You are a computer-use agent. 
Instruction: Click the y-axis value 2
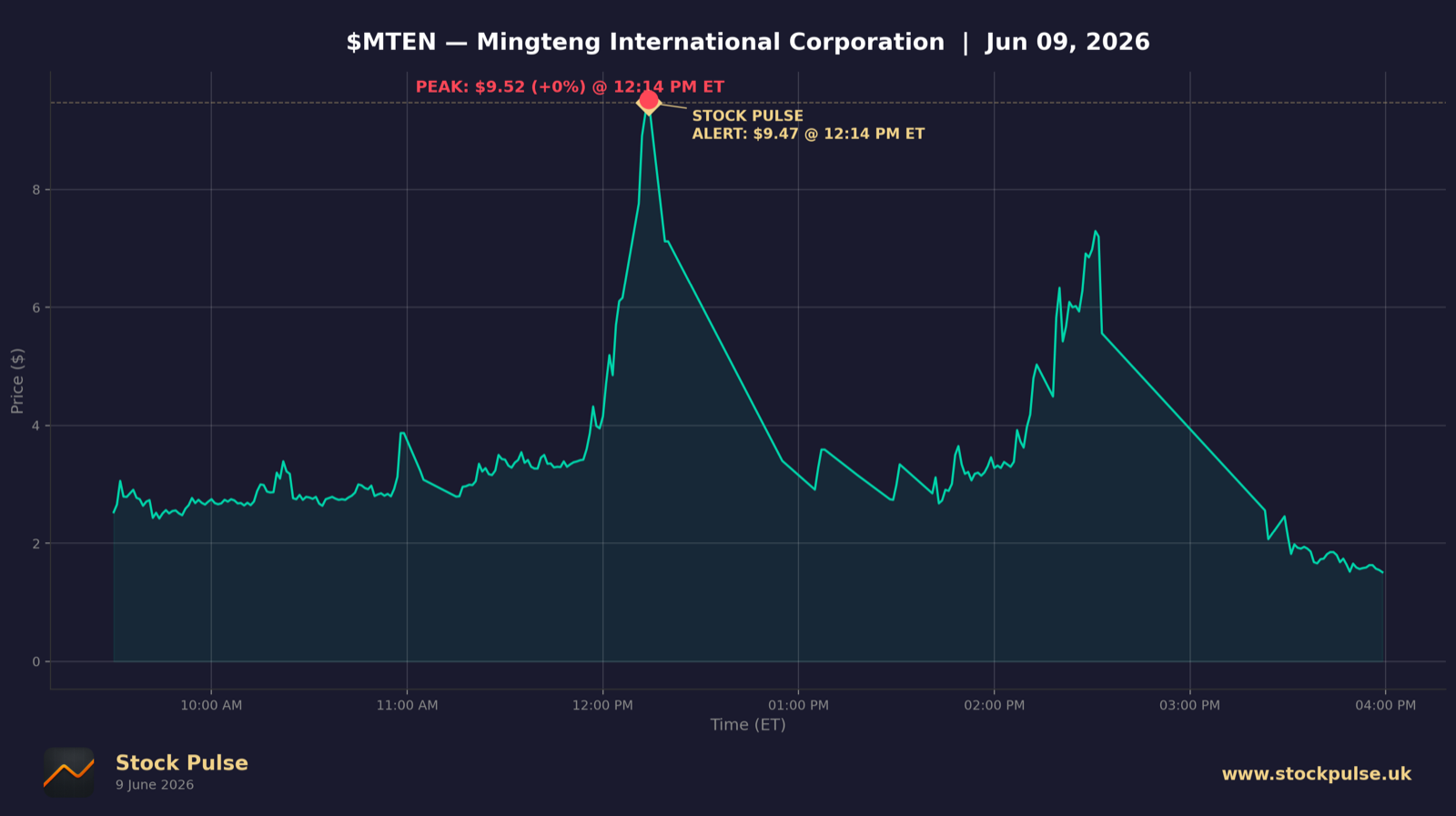(36, 544)
